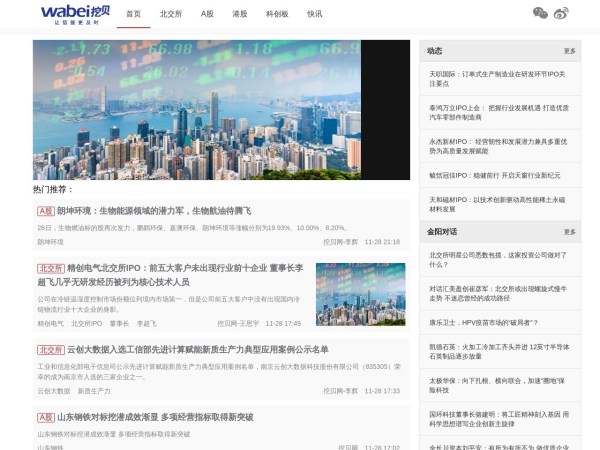Select the 科创板 navigation item
Viewport: 600px width, 450px height.
coord(277,14)
